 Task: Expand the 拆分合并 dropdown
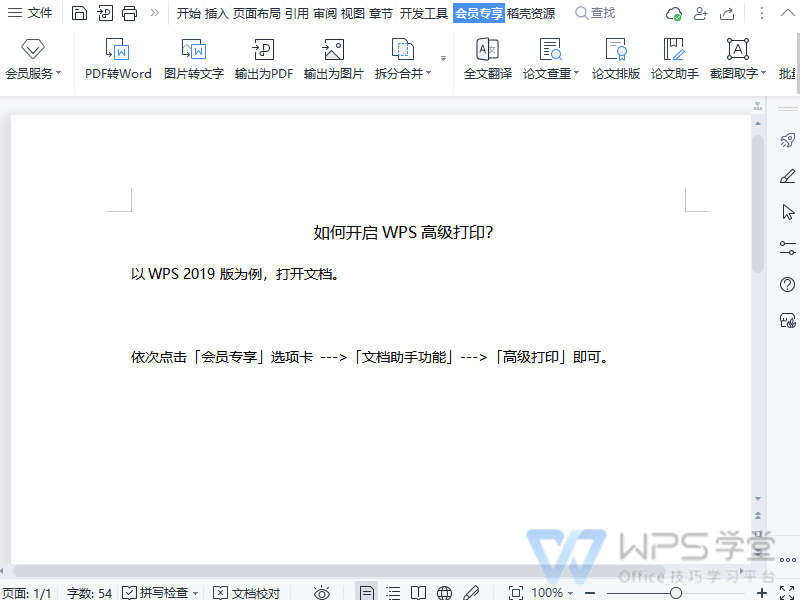(x=402, y=73)
